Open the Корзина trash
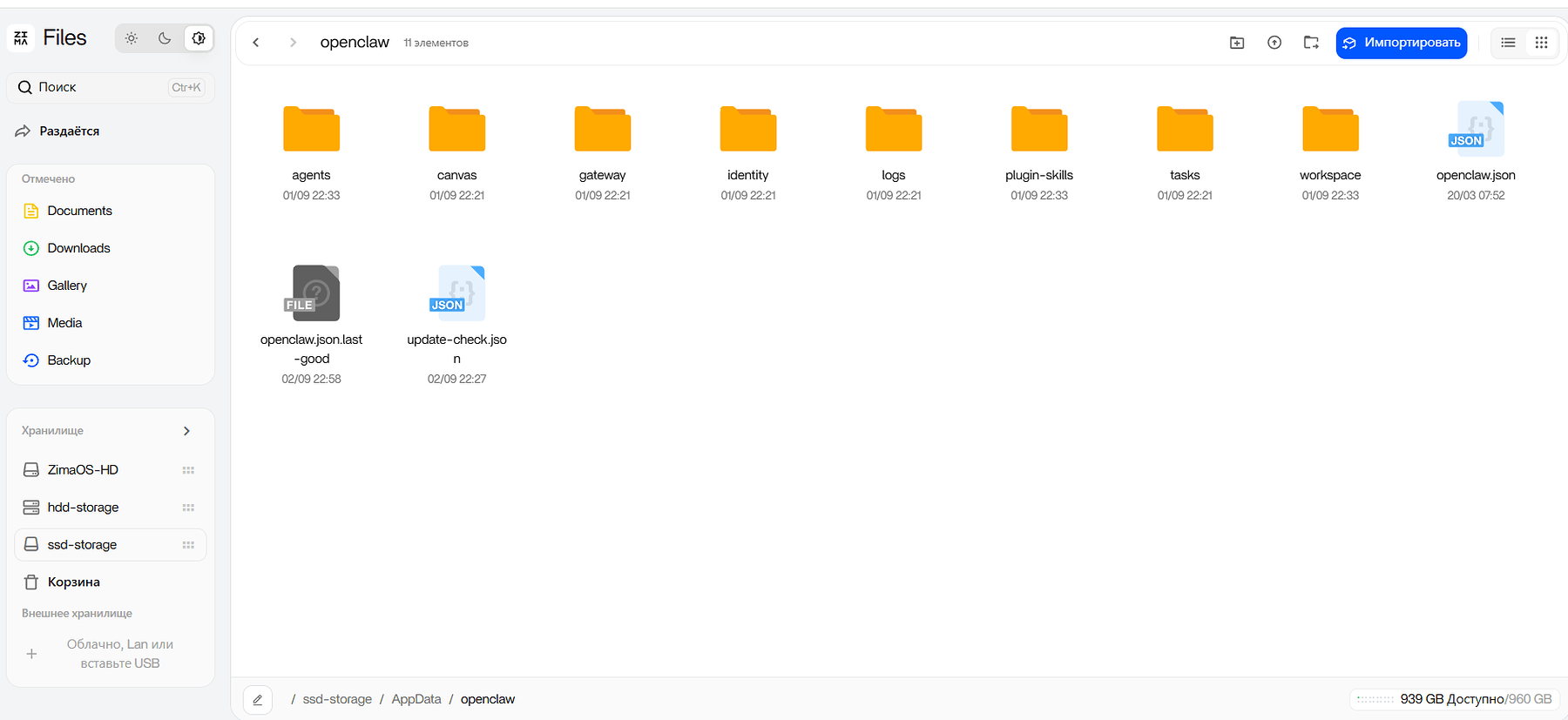Viewport: 1568px width, 720px height. click(x=62, y=582)
